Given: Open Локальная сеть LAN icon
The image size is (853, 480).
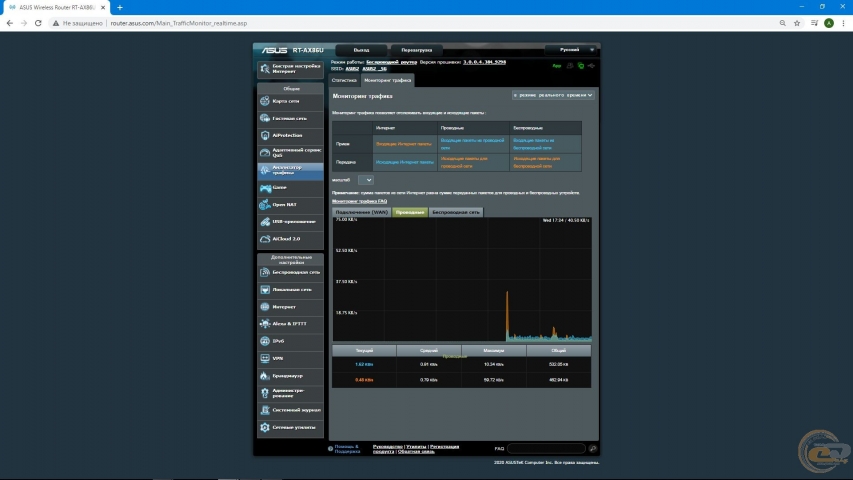Looking at the screenshot, I should point(265,290).
